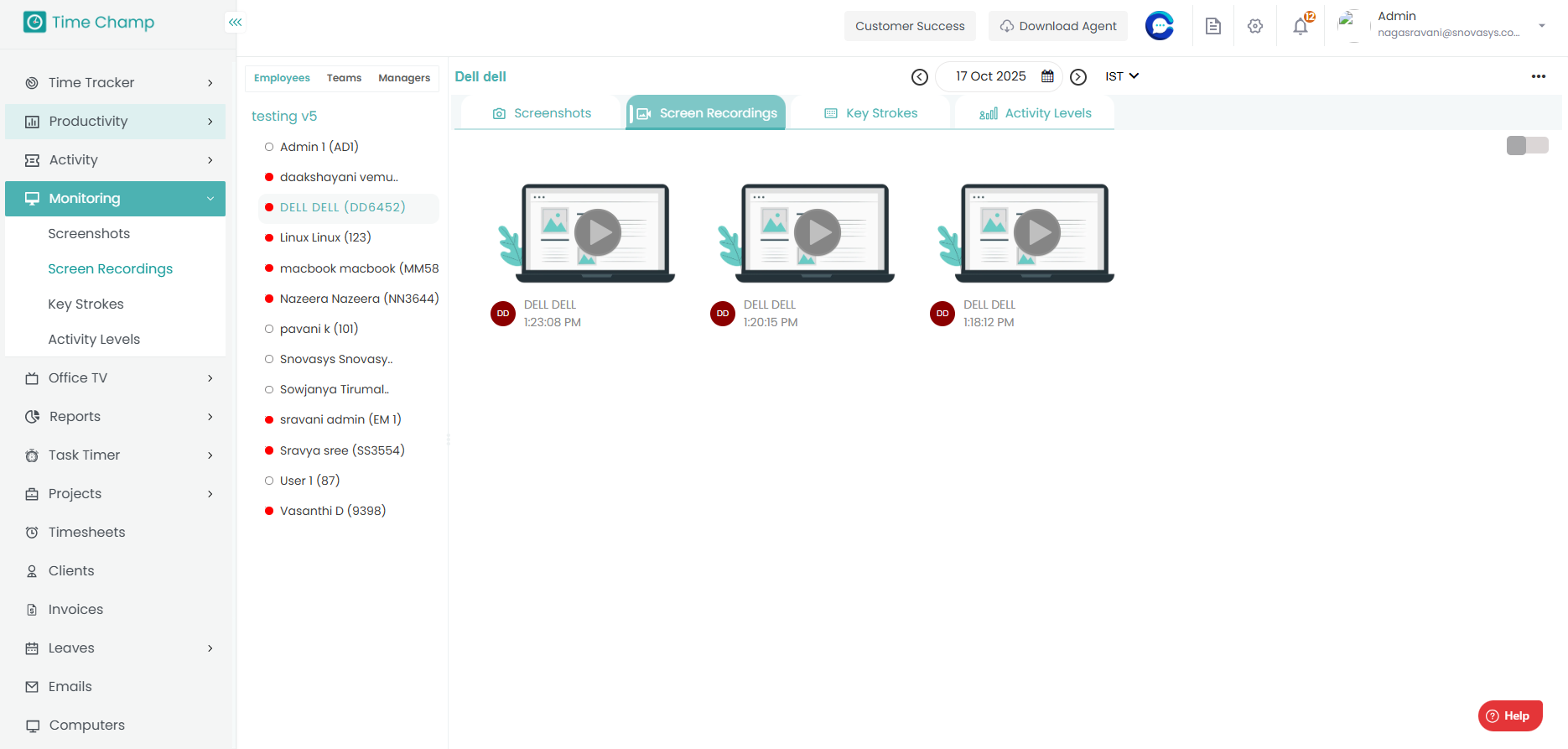Expand the Office TV menu chevron
The width and height of the screenshot is (1568, 749).
click(x=210, y=378)
